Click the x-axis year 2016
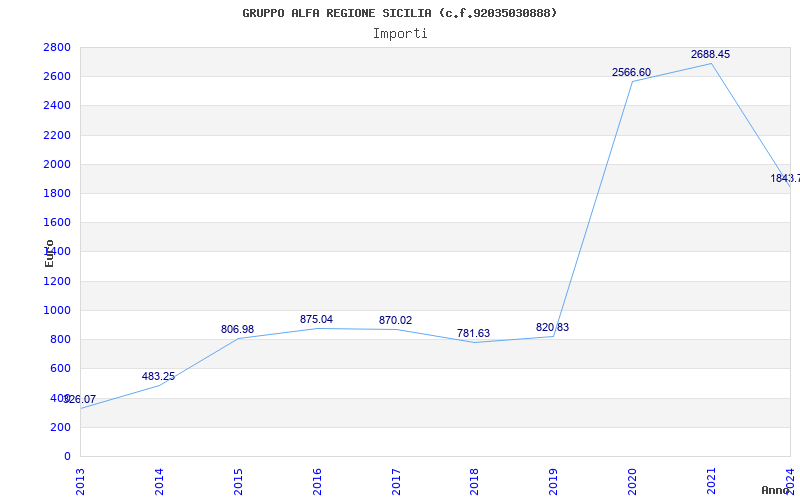Viewport: 800px width, 500px height. [317, 482]
